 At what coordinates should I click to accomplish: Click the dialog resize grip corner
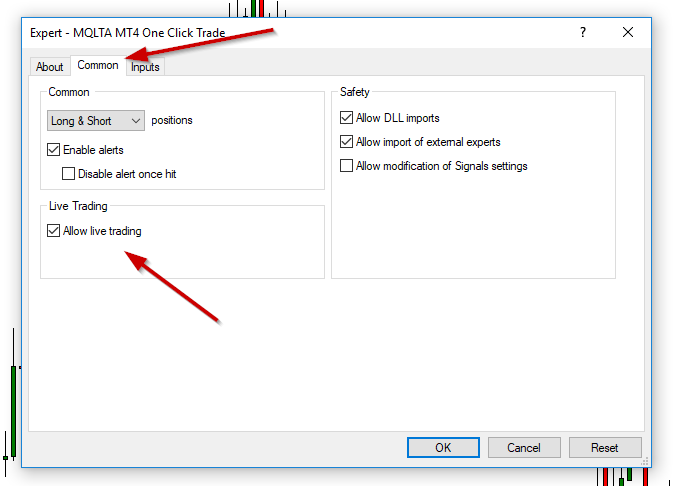645,462
